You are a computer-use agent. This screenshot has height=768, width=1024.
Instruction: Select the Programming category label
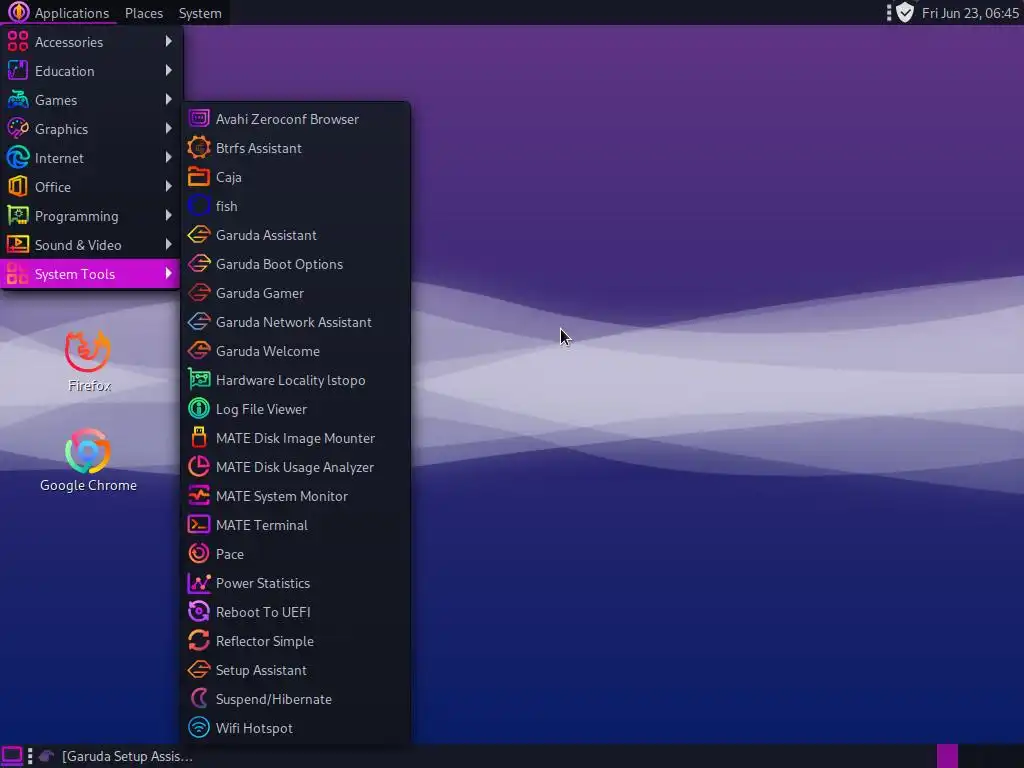click(x=76, y=216)
